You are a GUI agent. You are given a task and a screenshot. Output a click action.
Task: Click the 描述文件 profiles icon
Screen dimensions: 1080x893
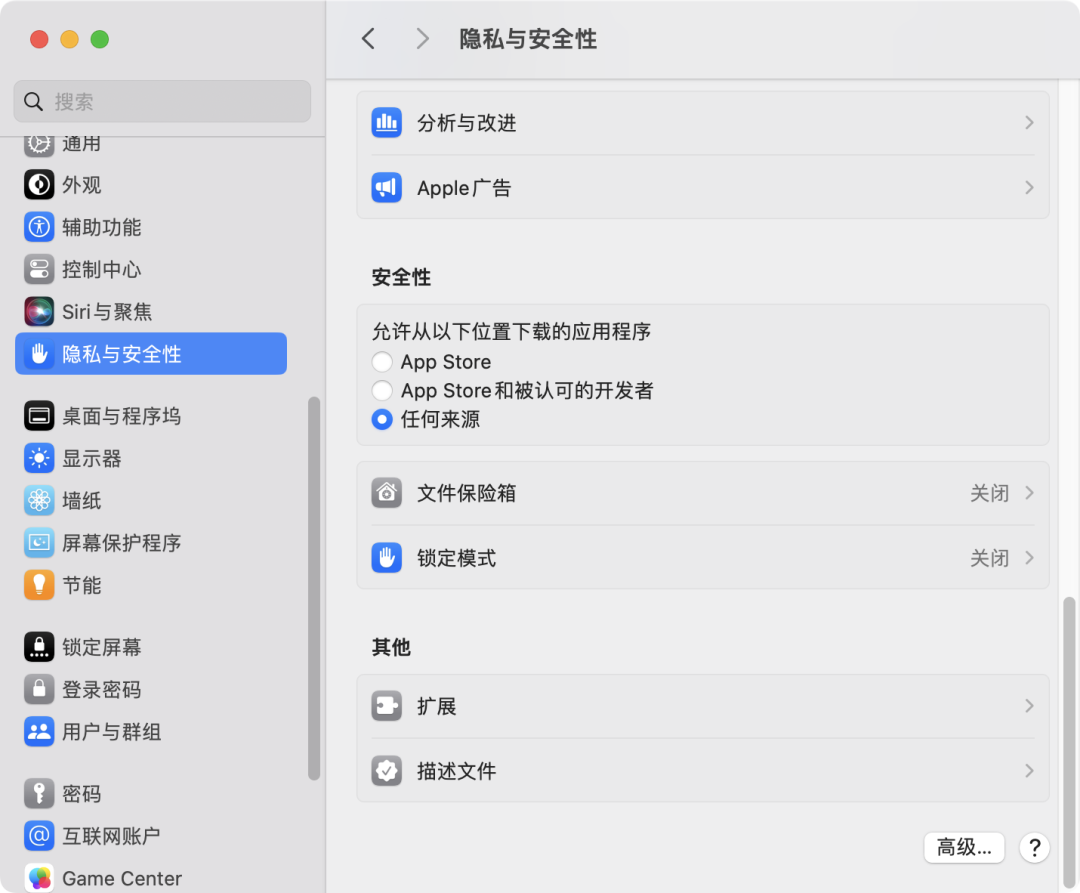386,770
